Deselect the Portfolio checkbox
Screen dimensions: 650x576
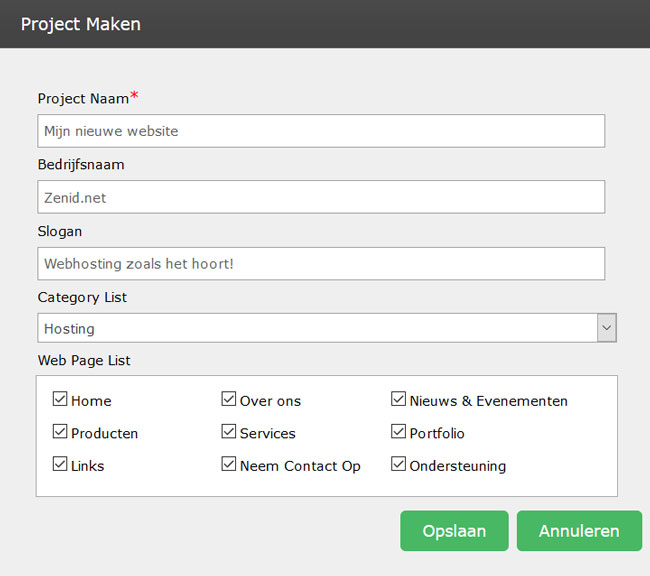click(x=398, y=431)
